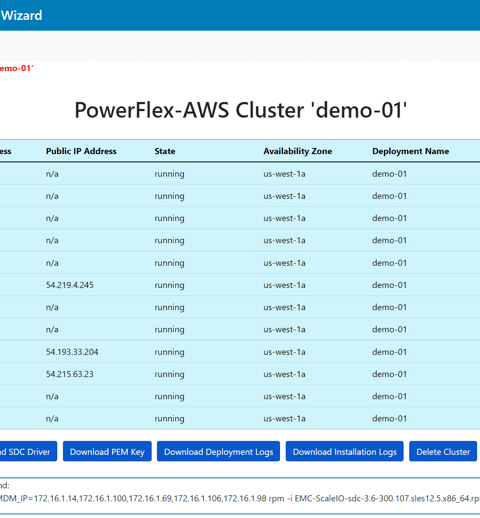Click demo-01 in 54.219.4.245 row
Screen dimensions: 480x518
389,285
